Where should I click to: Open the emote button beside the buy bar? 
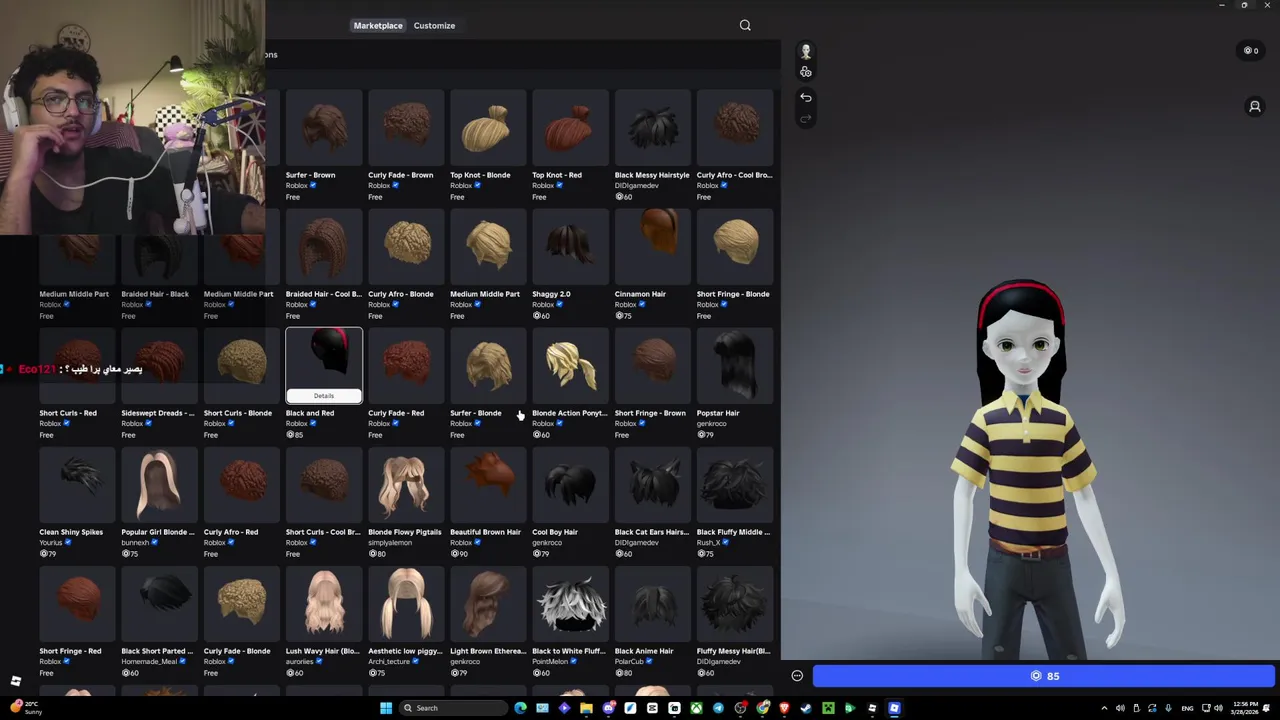click(x=797, y=676)
